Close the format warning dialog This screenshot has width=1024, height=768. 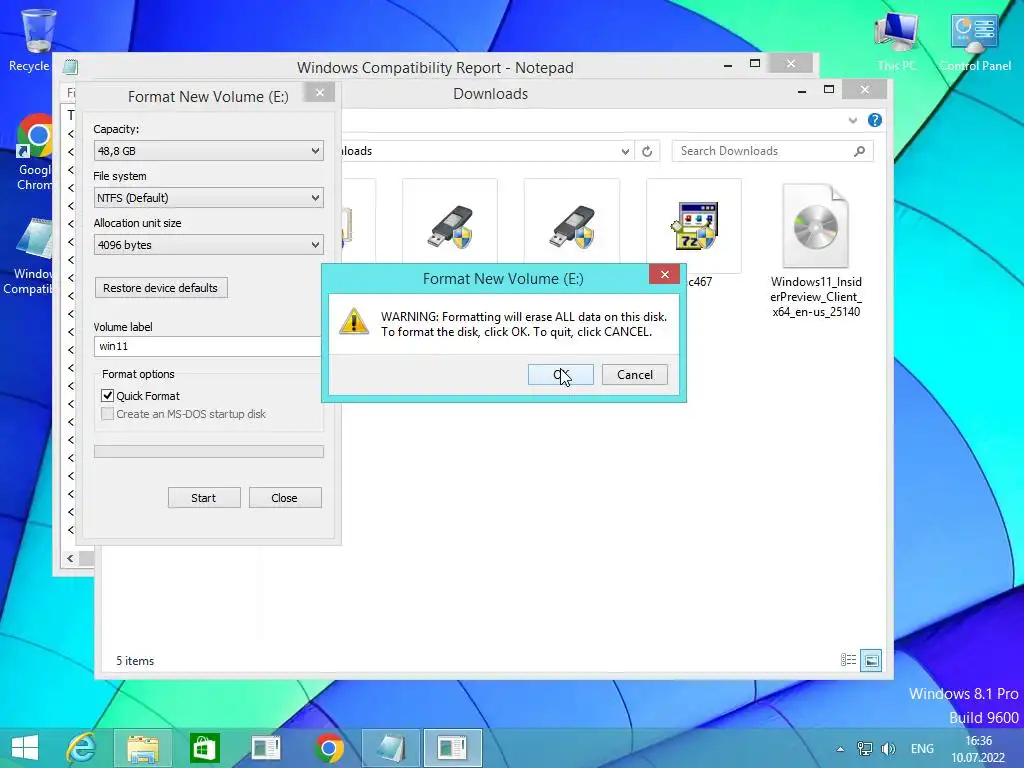click(x=664, y=274)
